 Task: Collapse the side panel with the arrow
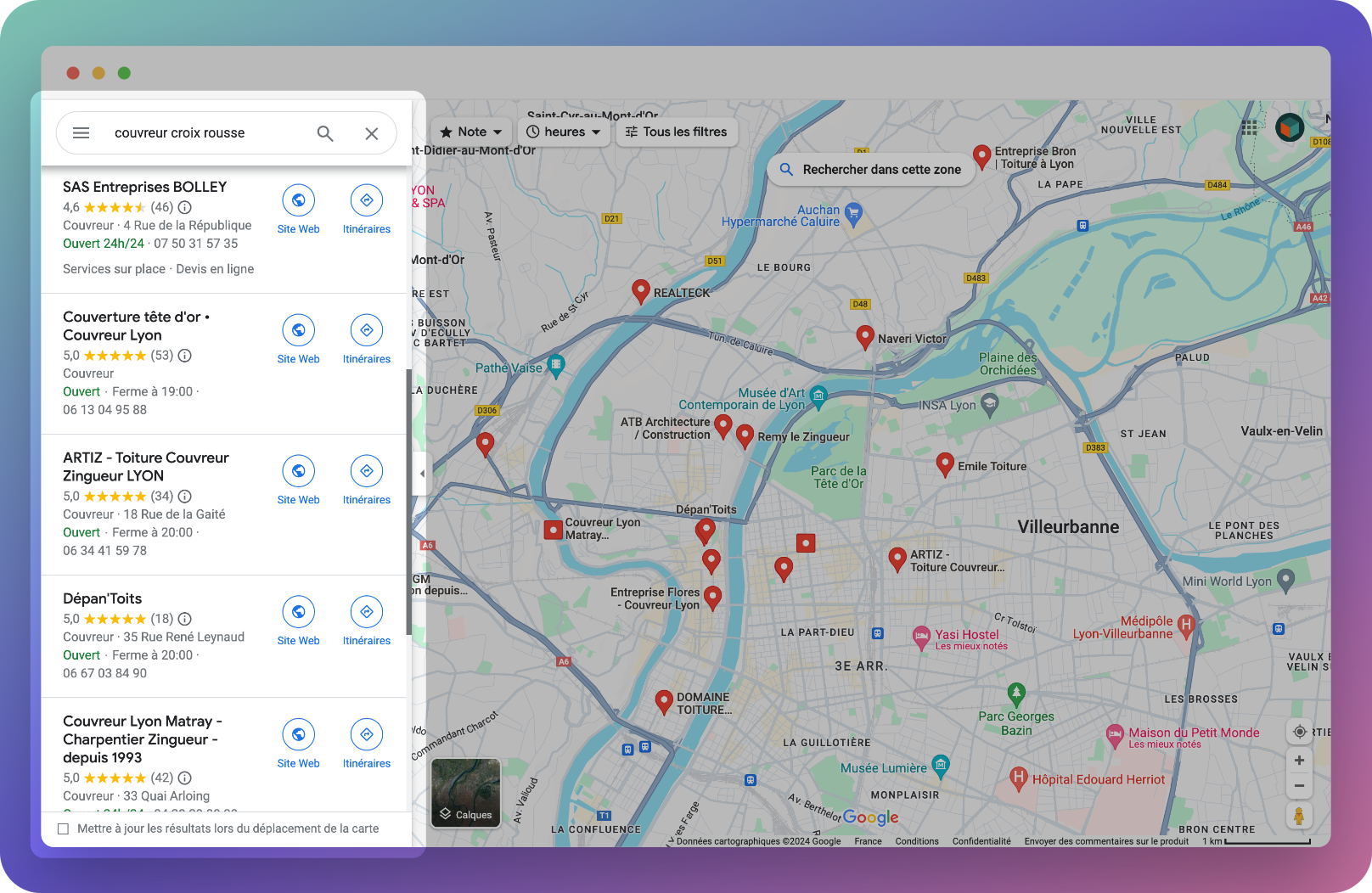tap(422, 474)
